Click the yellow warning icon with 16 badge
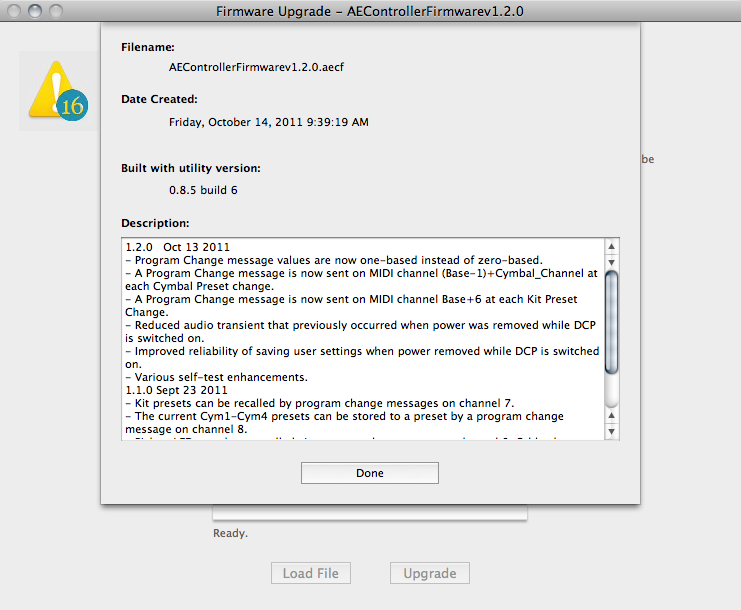This screenshot has height=610, width=741. tap(58, 92)
